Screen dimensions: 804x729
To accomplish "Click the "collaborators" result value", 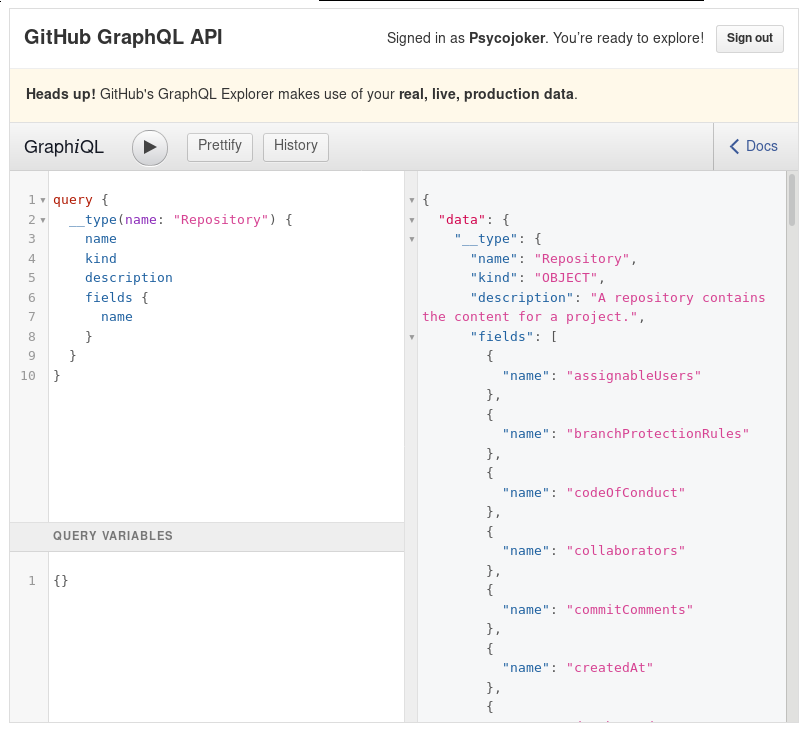I will coord(626,551).
